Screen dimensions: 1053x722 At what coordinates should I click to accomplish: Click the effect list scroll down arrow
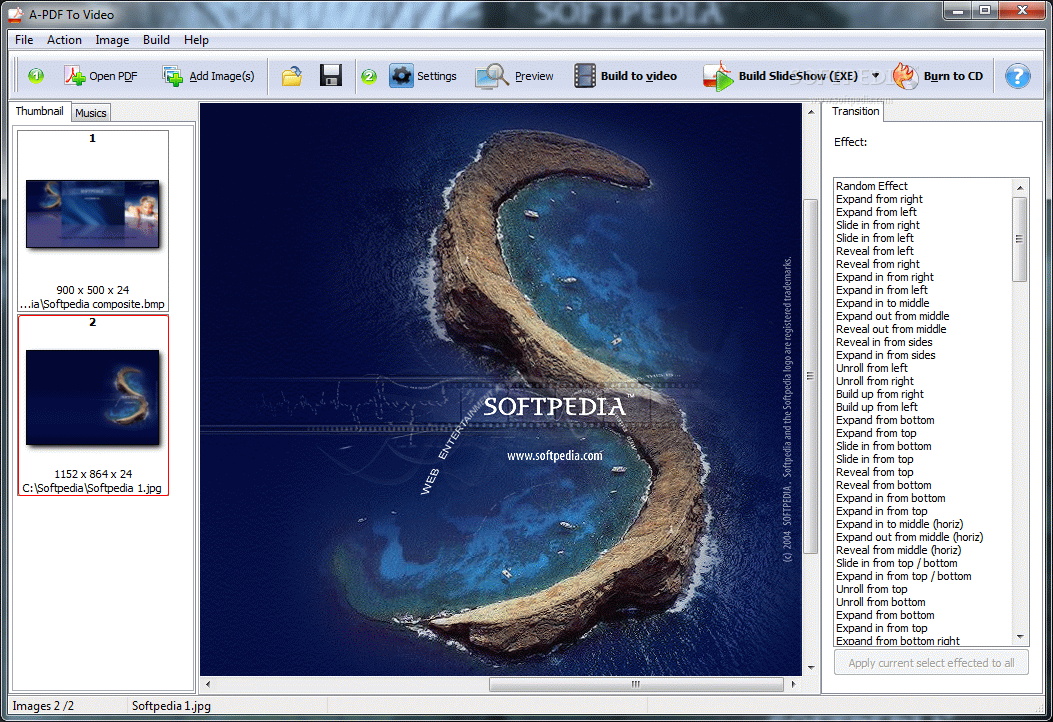1020,637
